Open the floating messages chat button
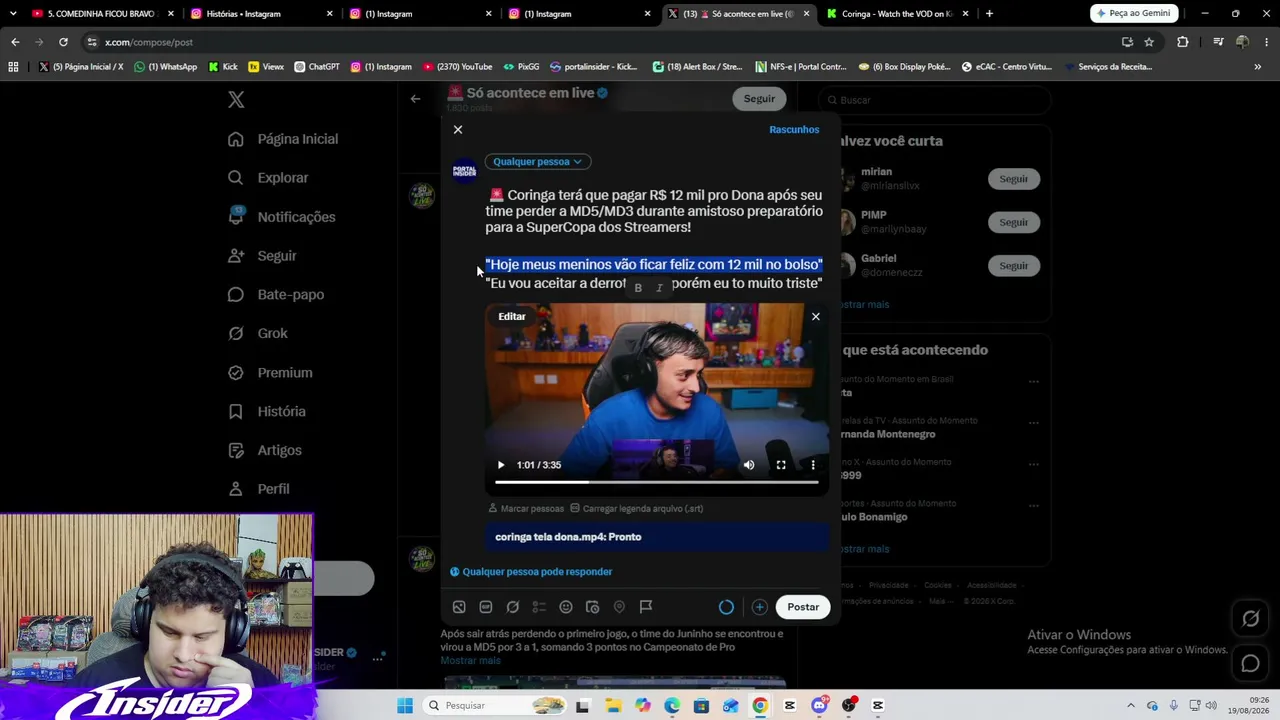Viewport: 1280px width, 720px height. click(1250, 664)
